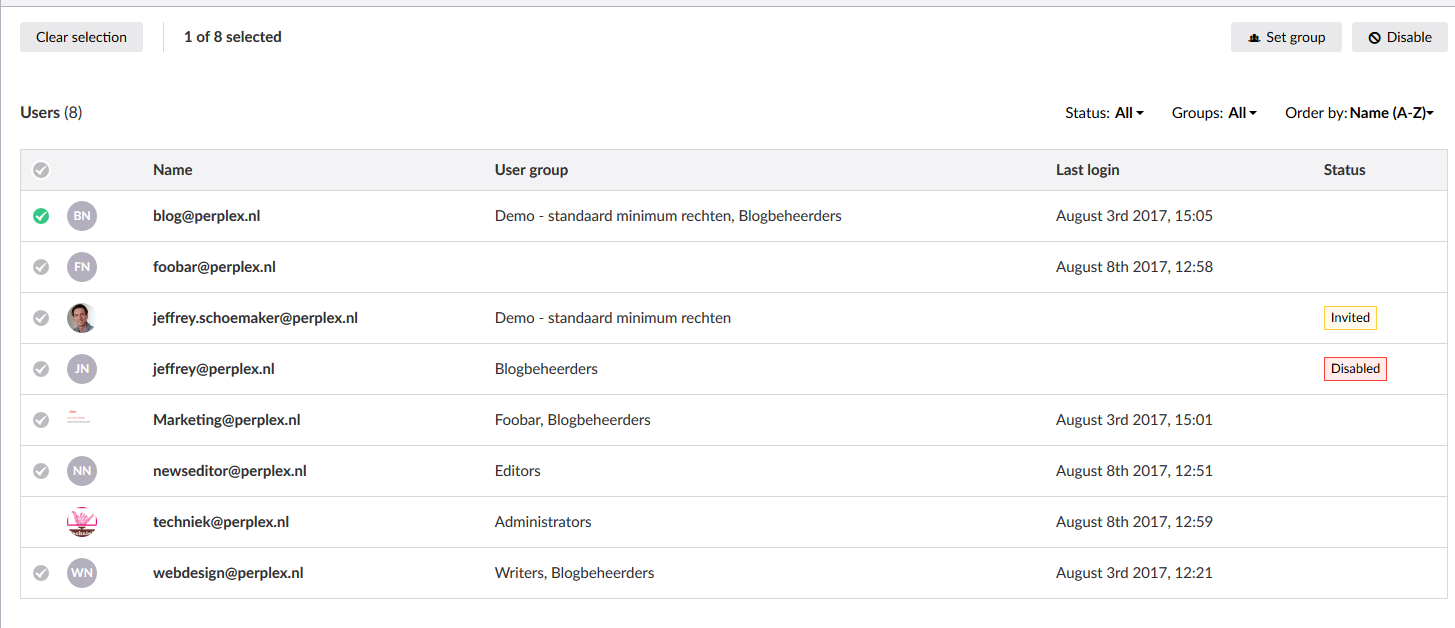The image size is (1455, 628).
Task: Click the Set group button
Action: pos(1286,37)
